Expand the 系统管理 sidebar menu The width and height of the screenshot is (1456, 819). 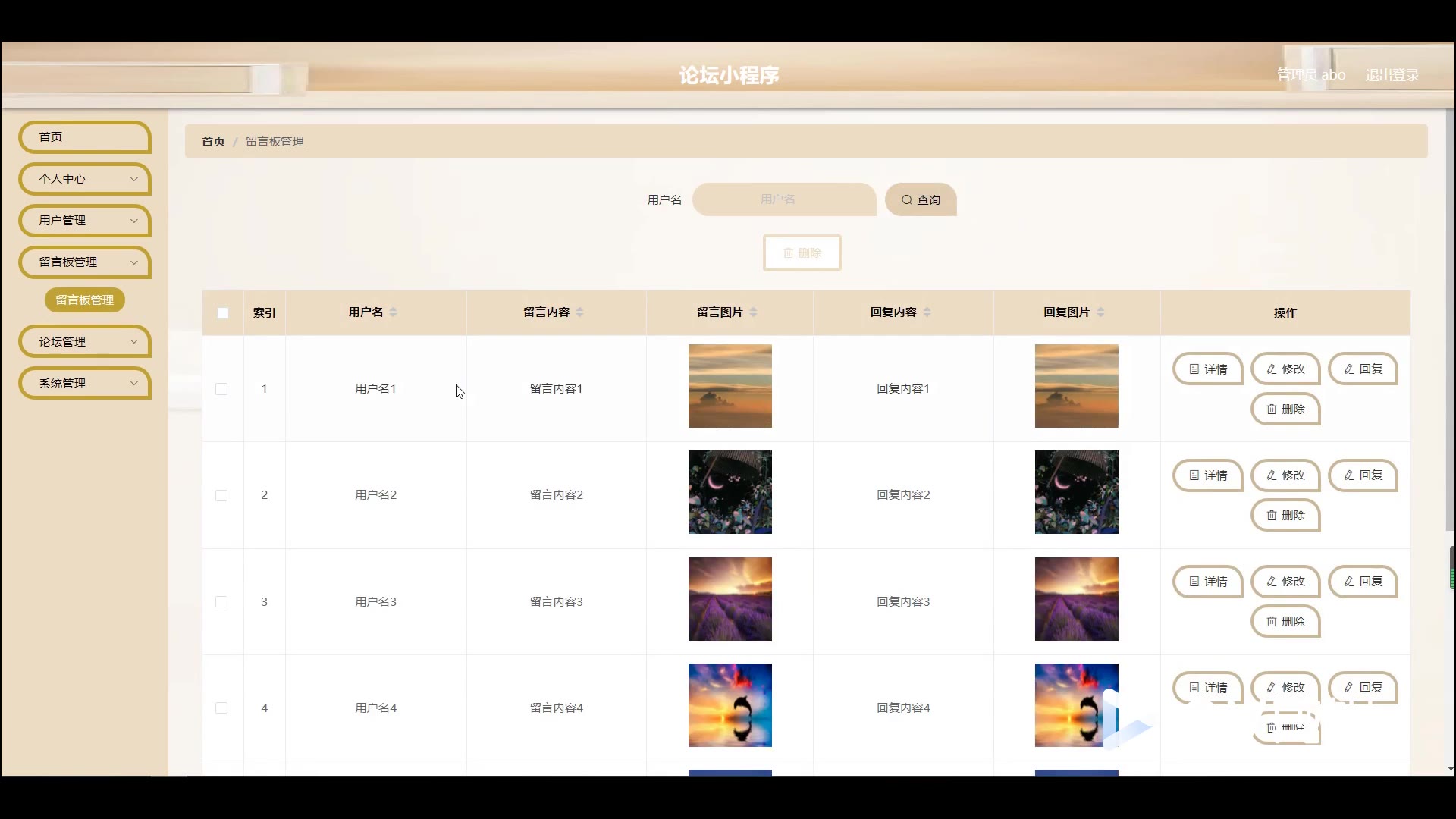[x=84, y=384]
